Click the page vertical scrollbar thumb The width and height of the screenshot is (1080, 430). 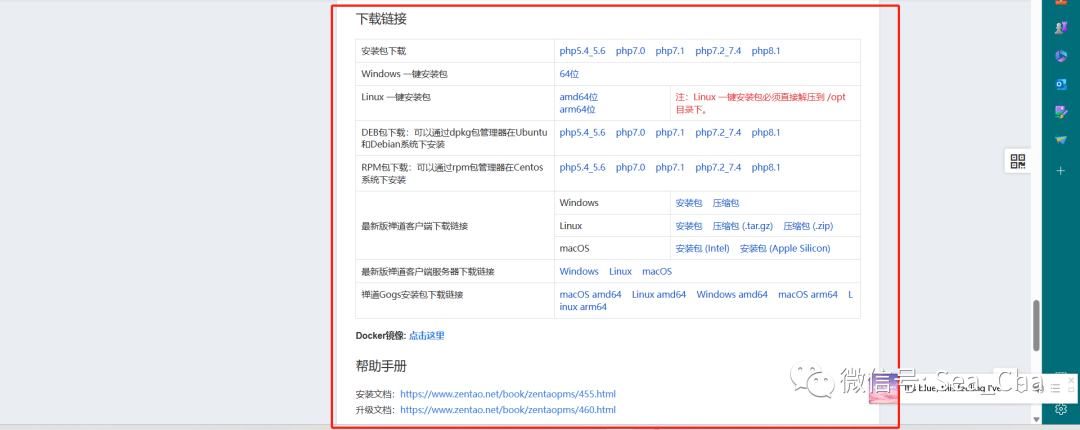[x=1036, y=326]
